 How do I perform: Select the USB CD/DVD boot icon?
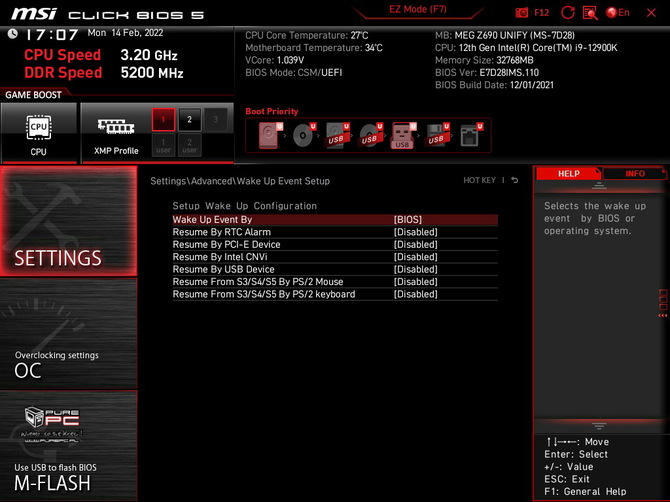point(370,135)
